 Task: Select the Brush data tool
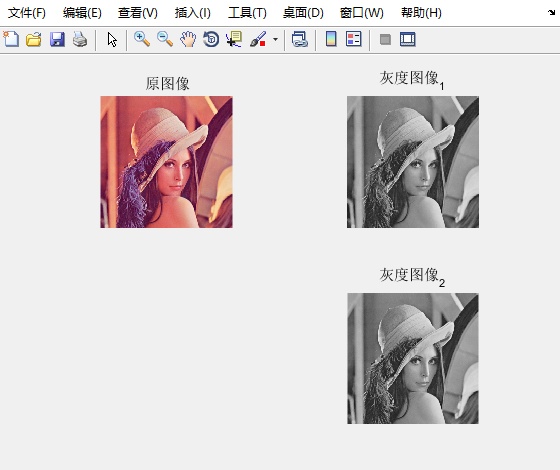(x=258, y=39)
